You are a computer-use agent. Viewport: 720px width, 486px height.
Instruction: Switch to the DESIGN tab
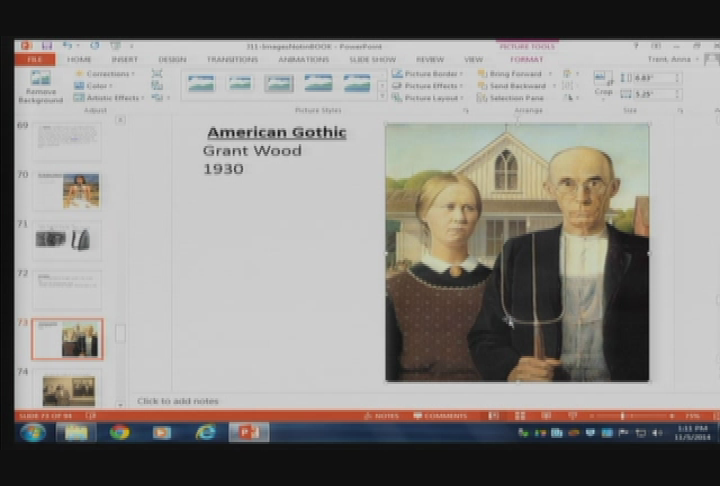(x=172, y=59)
